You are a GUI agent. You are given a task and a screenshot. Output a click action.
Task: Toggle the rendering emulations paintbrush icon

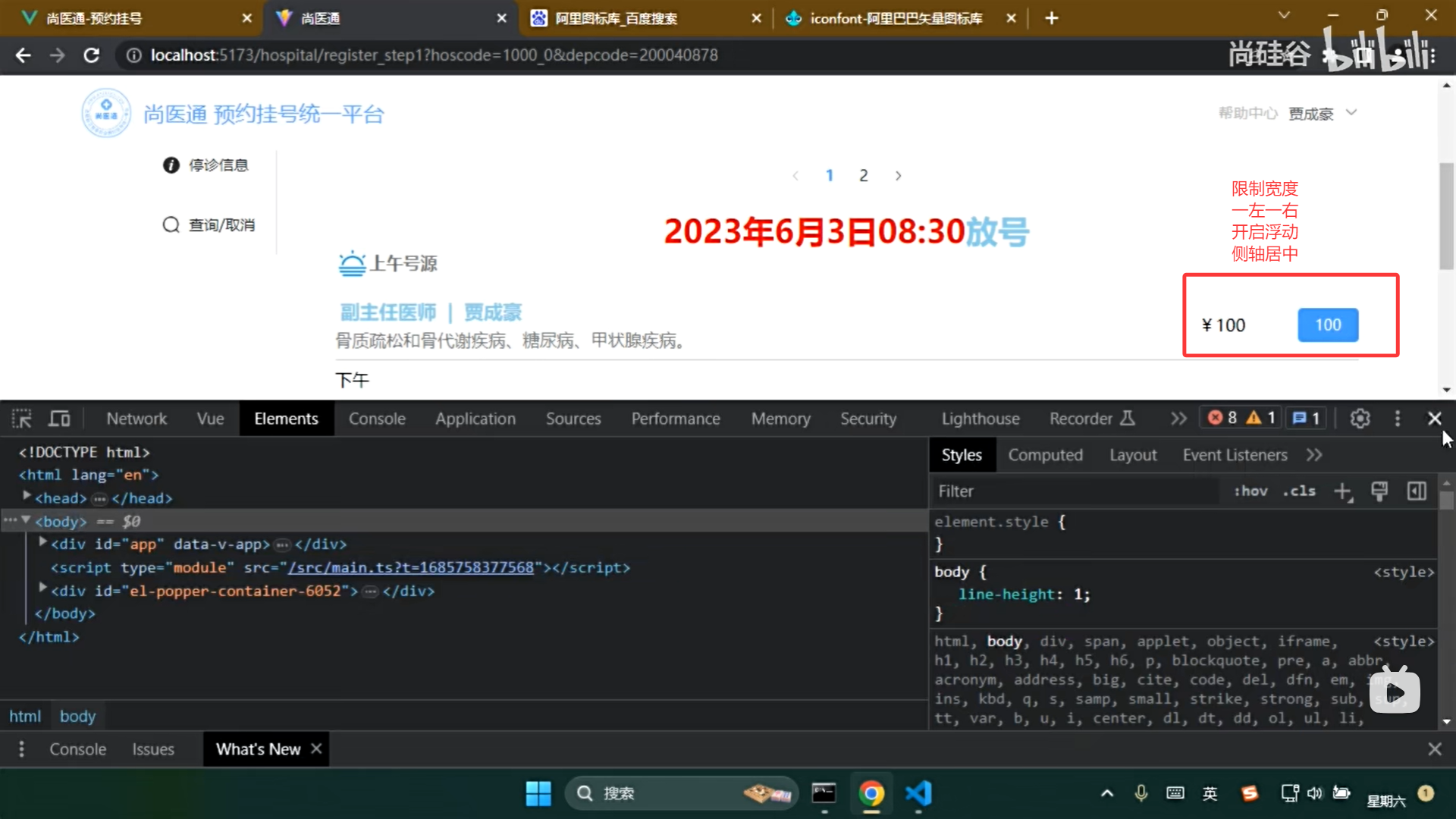pyautogui.click(x=1379, y=491)
